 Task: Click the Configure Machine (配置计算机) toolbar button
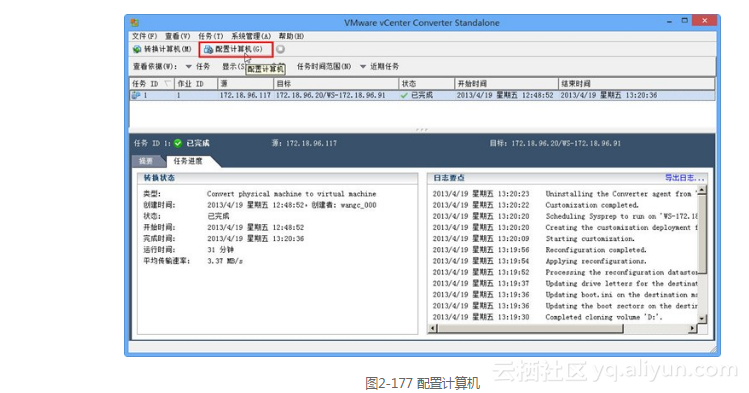pyautogui.click(x=236, y=49)
